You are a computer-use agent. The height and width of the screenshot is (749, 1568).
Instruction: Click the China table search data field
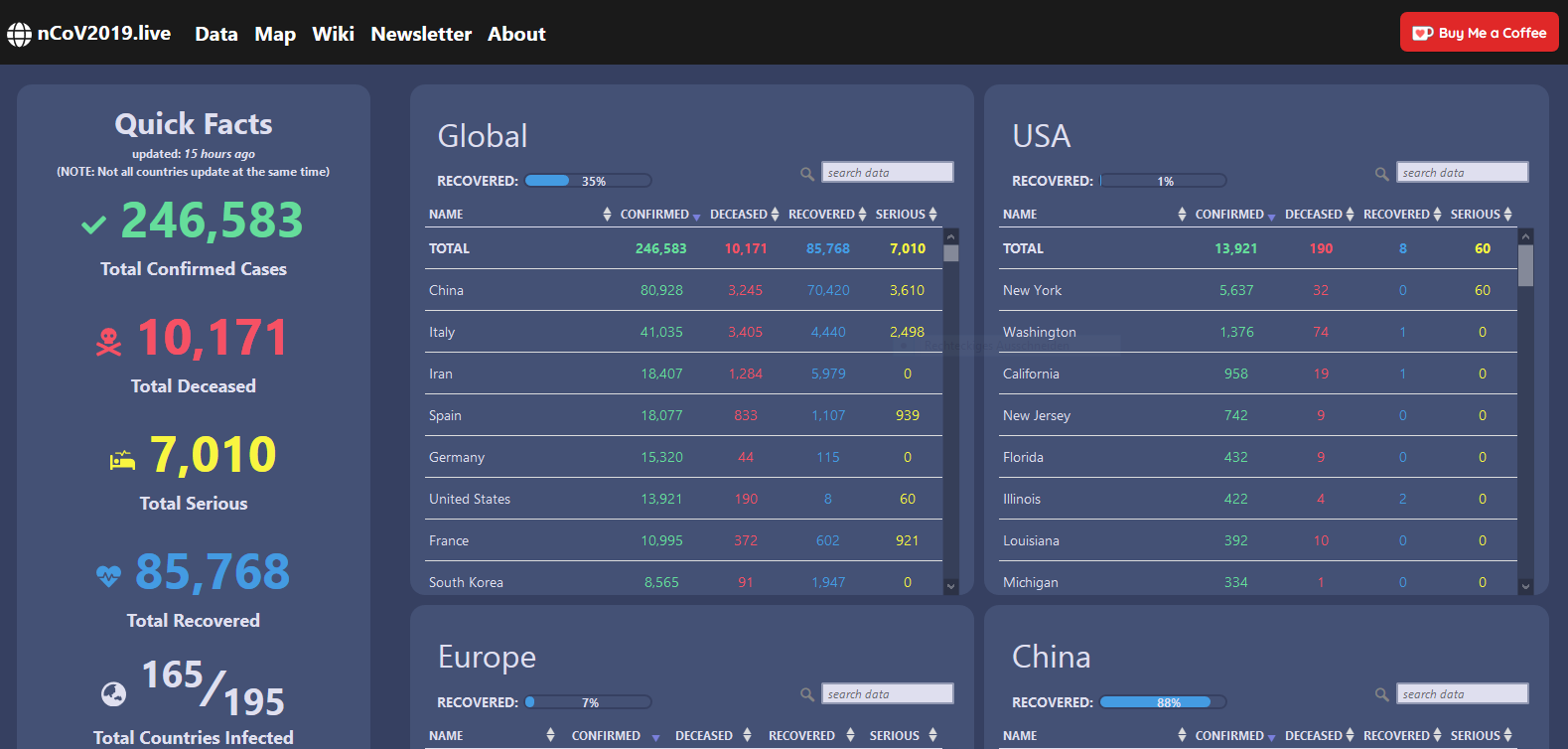point(1463,693)
